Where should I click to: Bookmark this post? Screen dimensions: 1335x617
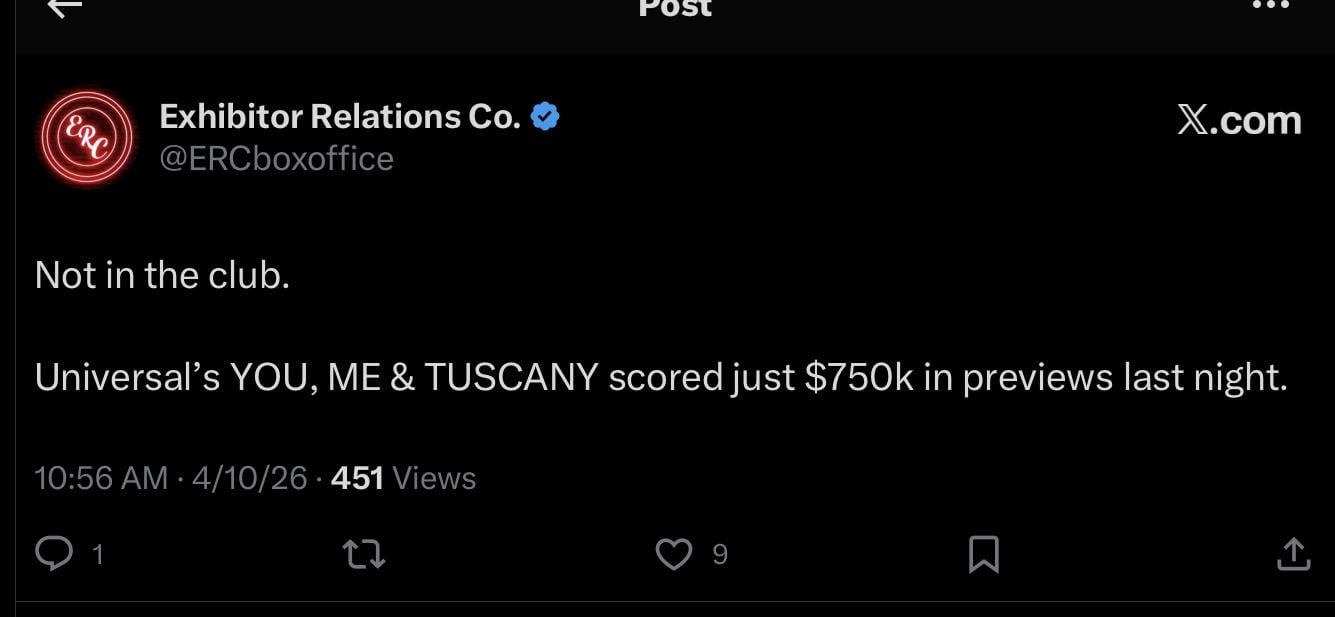click(984, 554)
